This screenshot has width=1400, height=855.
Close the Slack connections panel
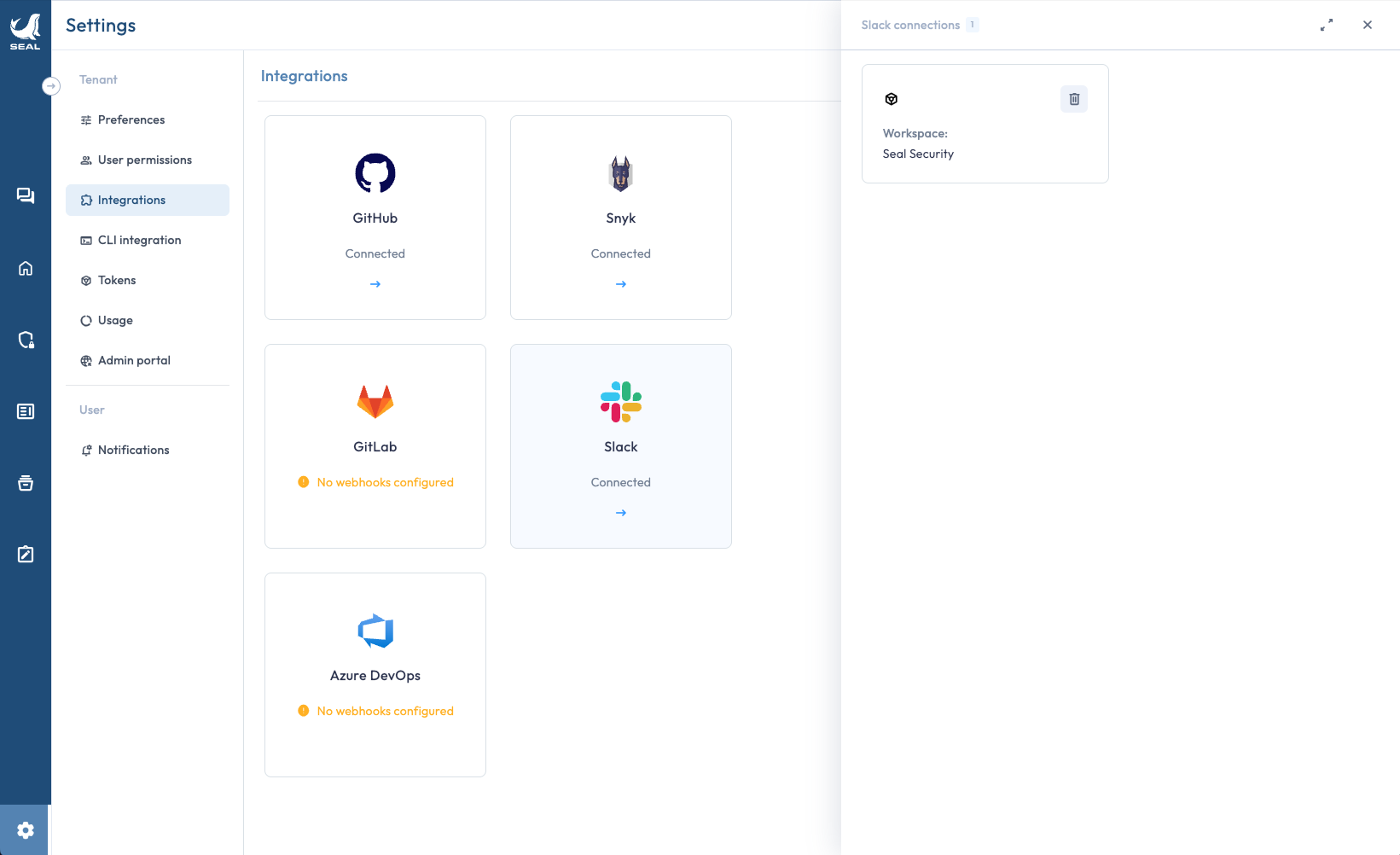(1368, 25)
